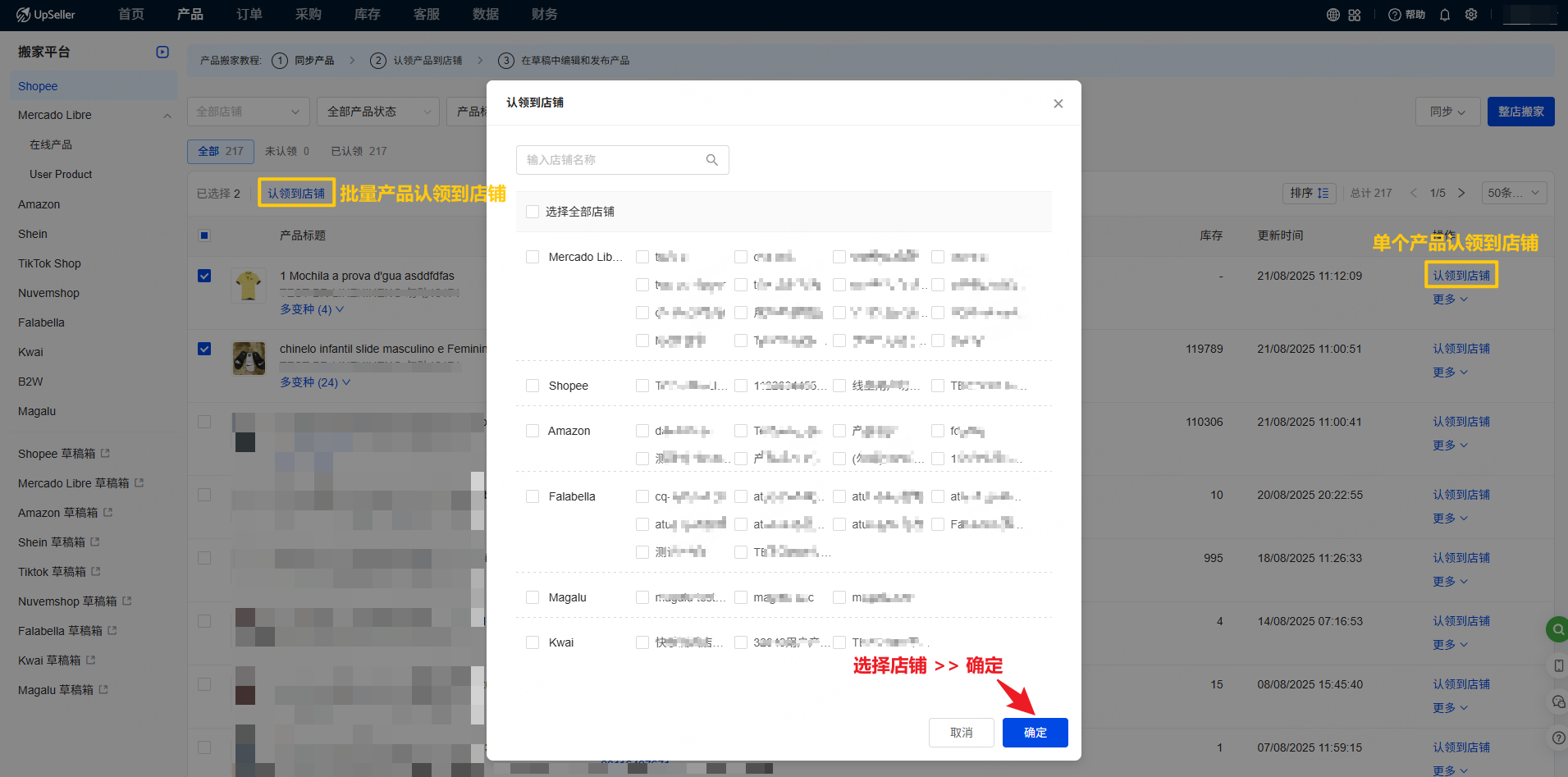The width and height of the screenshot is (1568, 777).
Task: Uncheck the Mochila a prova d'gua row
Action: pos(204,276)
